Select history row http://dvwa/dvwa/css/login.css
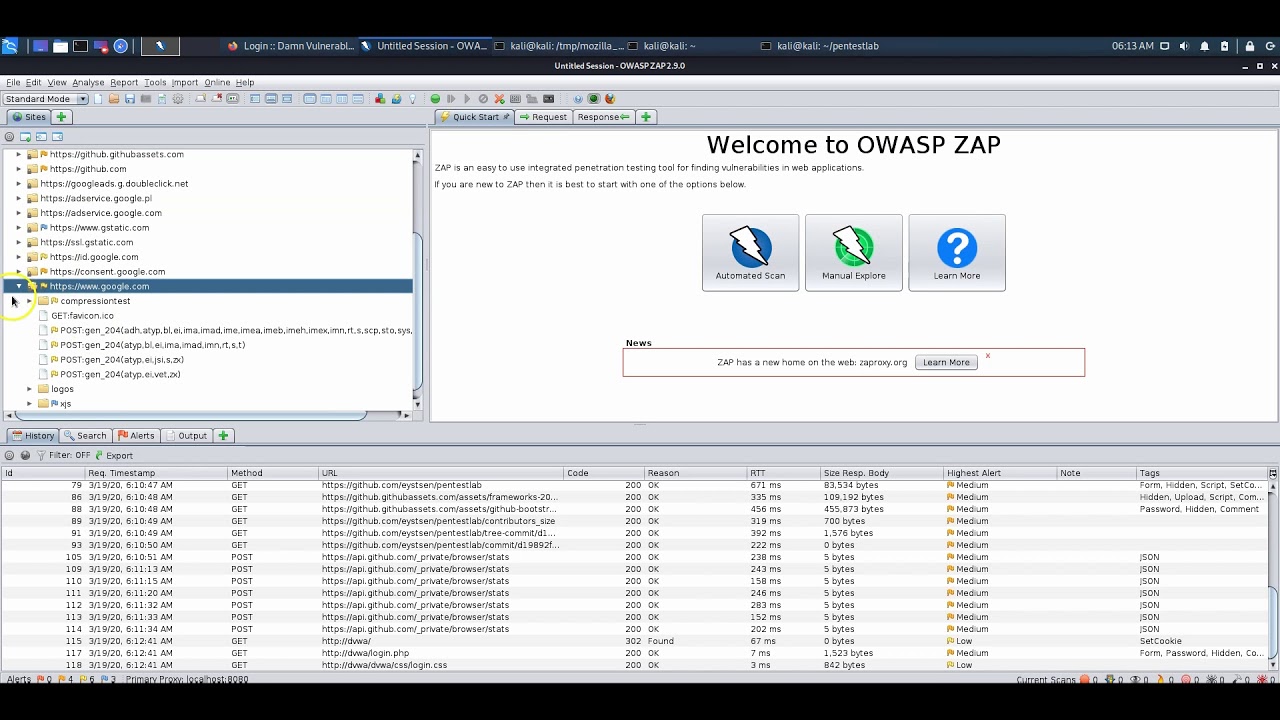The width and height of the screenshot is (1280, 720). [635, 665]
